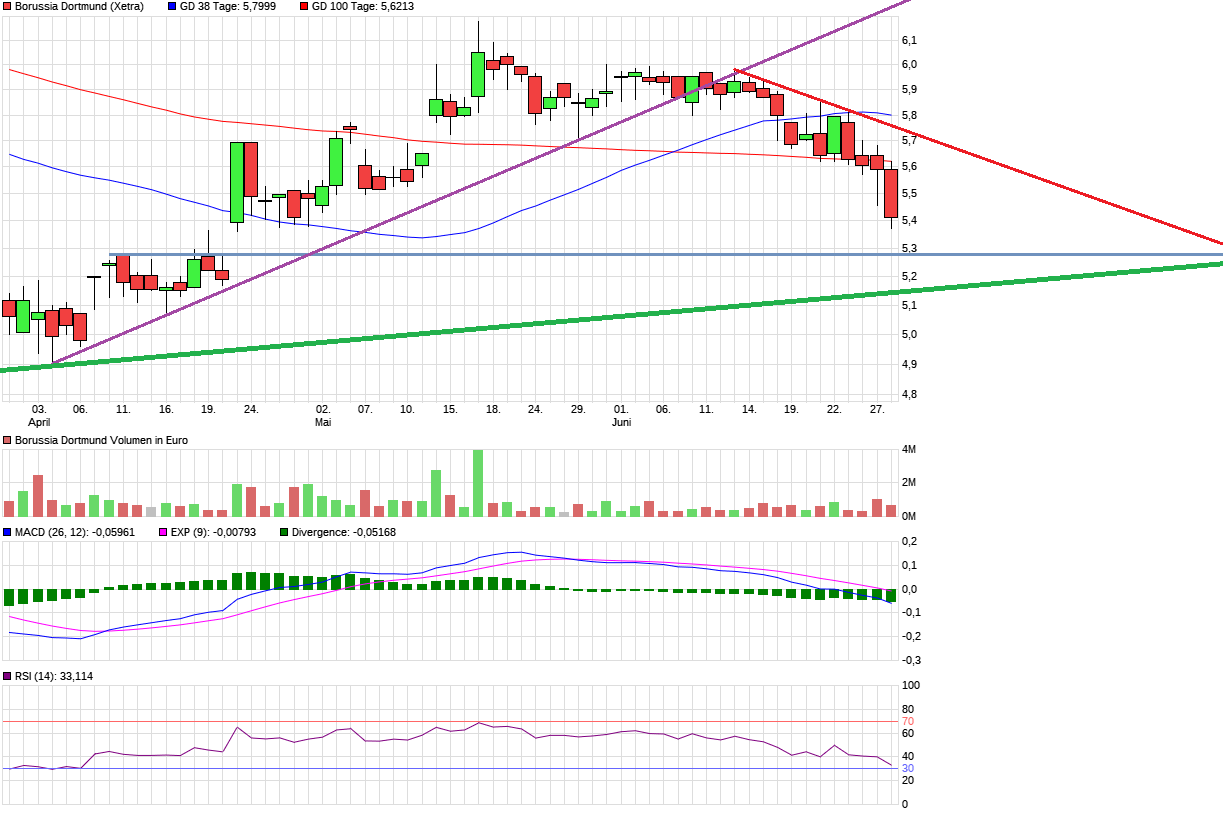Image resolution: width=1223 pixels, height=814 pixels.
Task: Click the '10.' date label
Action: pos(407,409)
